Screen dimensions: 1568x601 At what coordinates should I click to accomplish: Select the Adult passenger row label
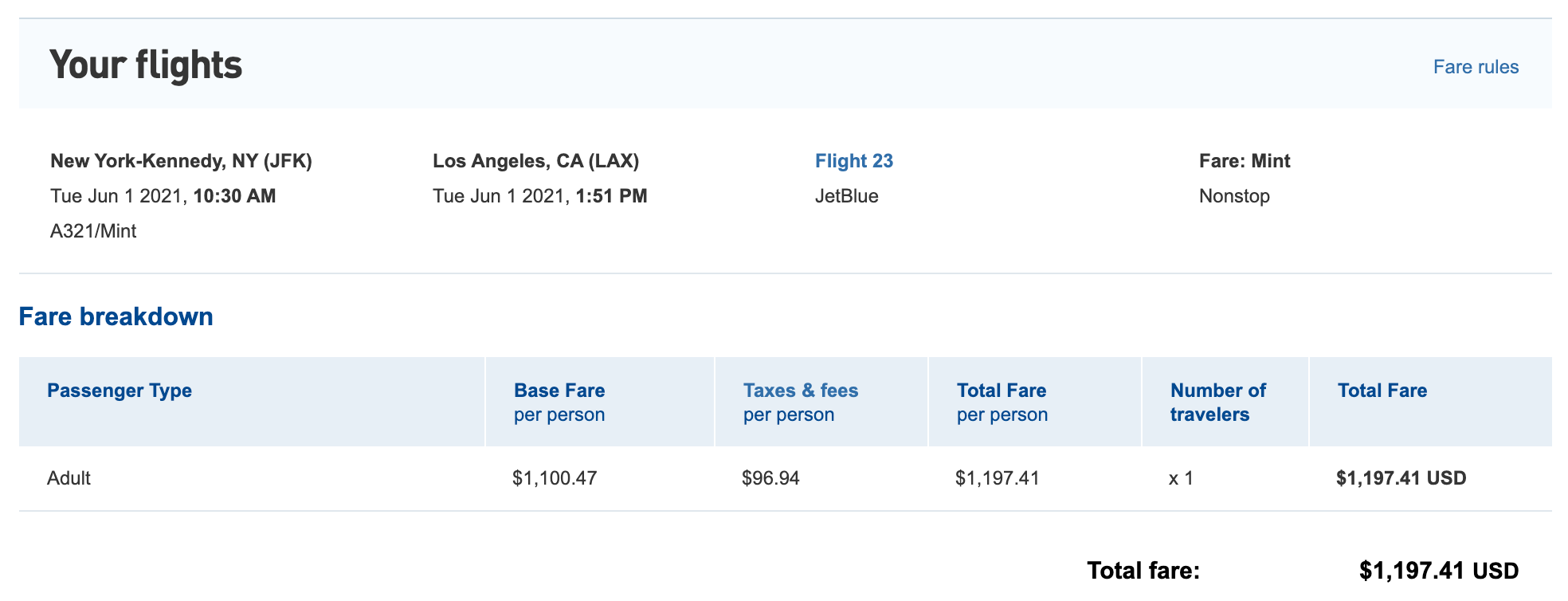click(x=69, y=478)
